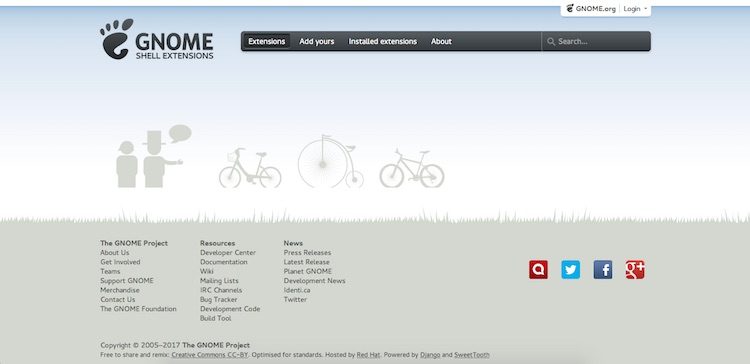The width and height of the screenshot is (750, 364).
Task: Click the Teams footer link
Action: click(x=110, y=271)
